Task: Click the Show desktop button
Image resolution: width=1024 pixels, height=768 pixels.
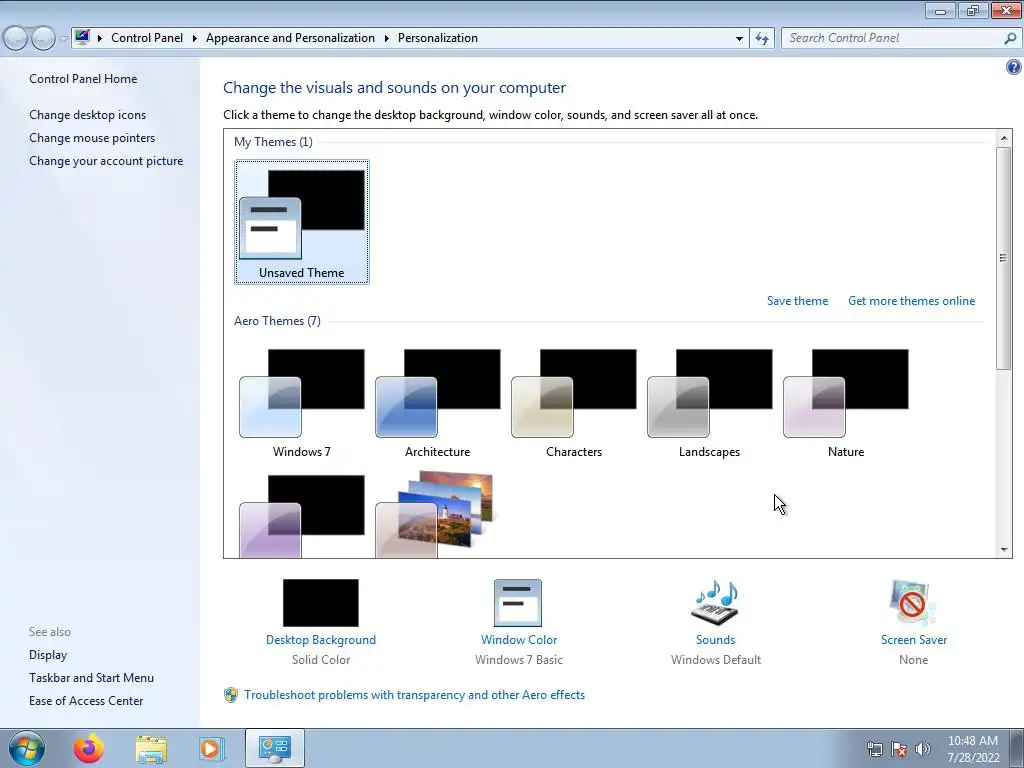Action: click(1017, 748)
